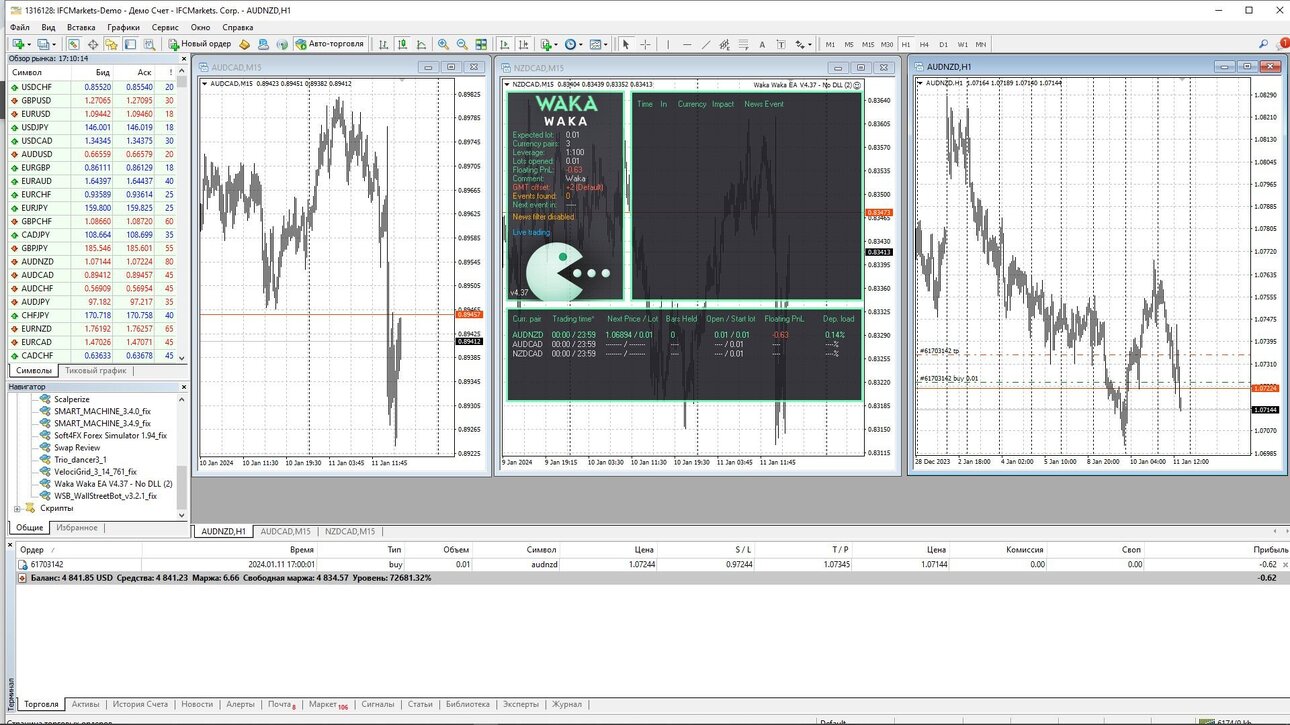
Task: Close the Обзор рынка panel
Action: tap(182, 59)
